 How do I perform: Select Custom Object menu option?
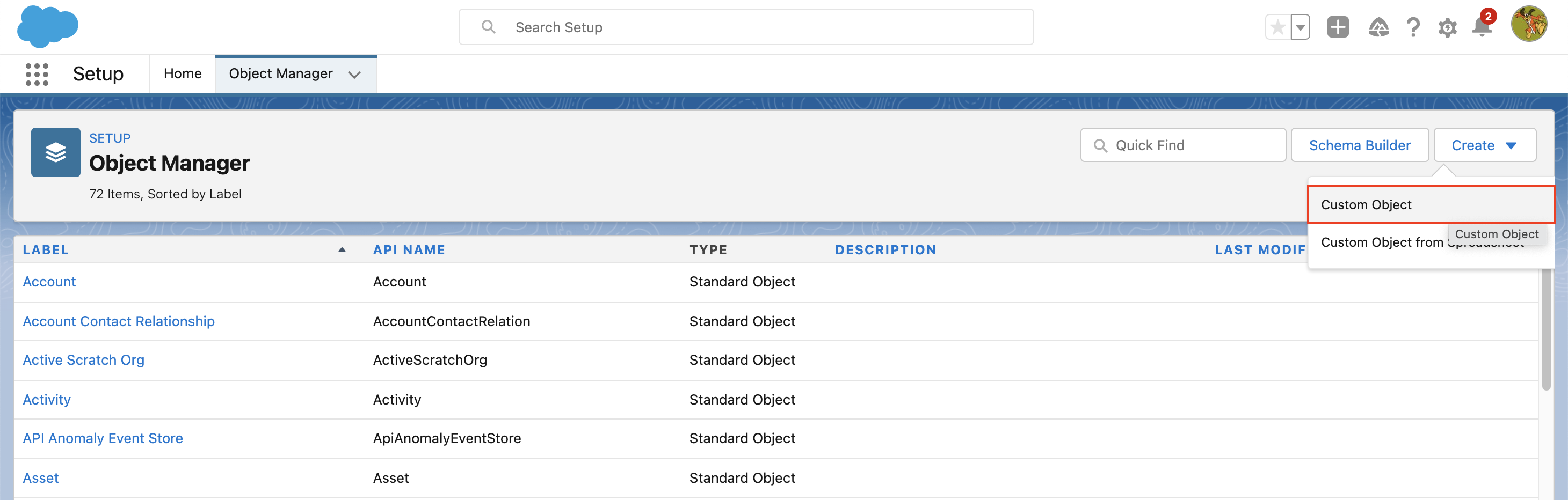[x=1366, y=205]
